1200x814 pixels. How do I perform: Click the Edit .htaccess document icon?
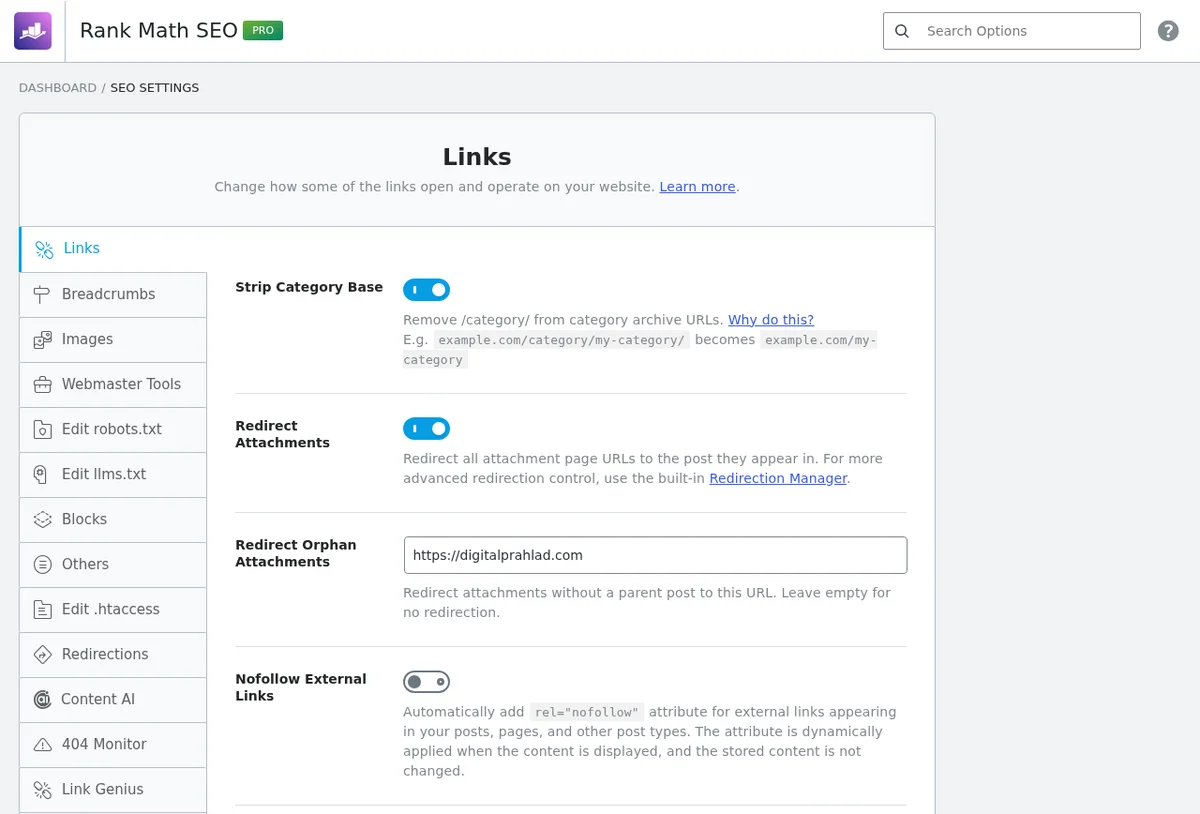point(42,610)
